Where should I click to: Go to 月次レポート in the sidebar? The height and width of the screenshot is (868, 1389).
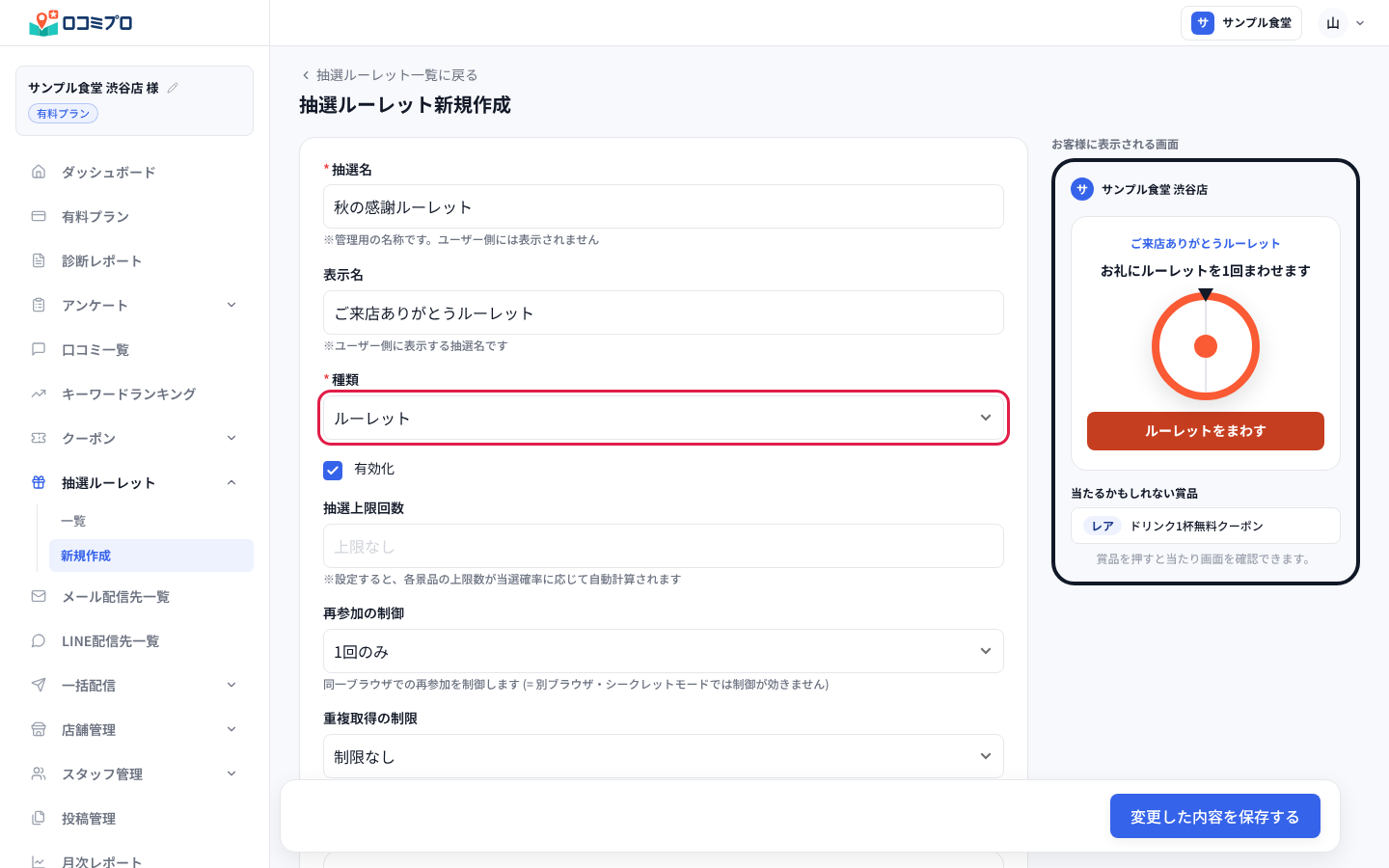point(135,861)
